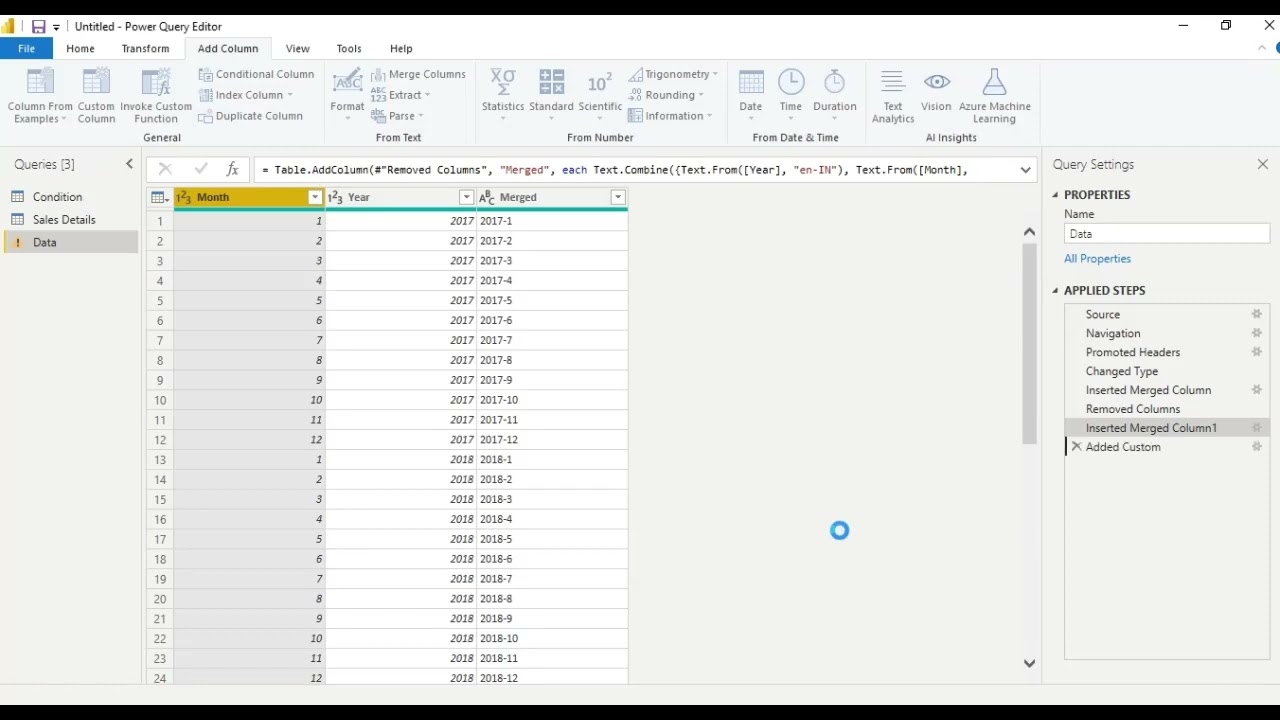Viewport: 1280px width, 720px height.
Task: Expand the formula bar
Action: pos(1025,170)
